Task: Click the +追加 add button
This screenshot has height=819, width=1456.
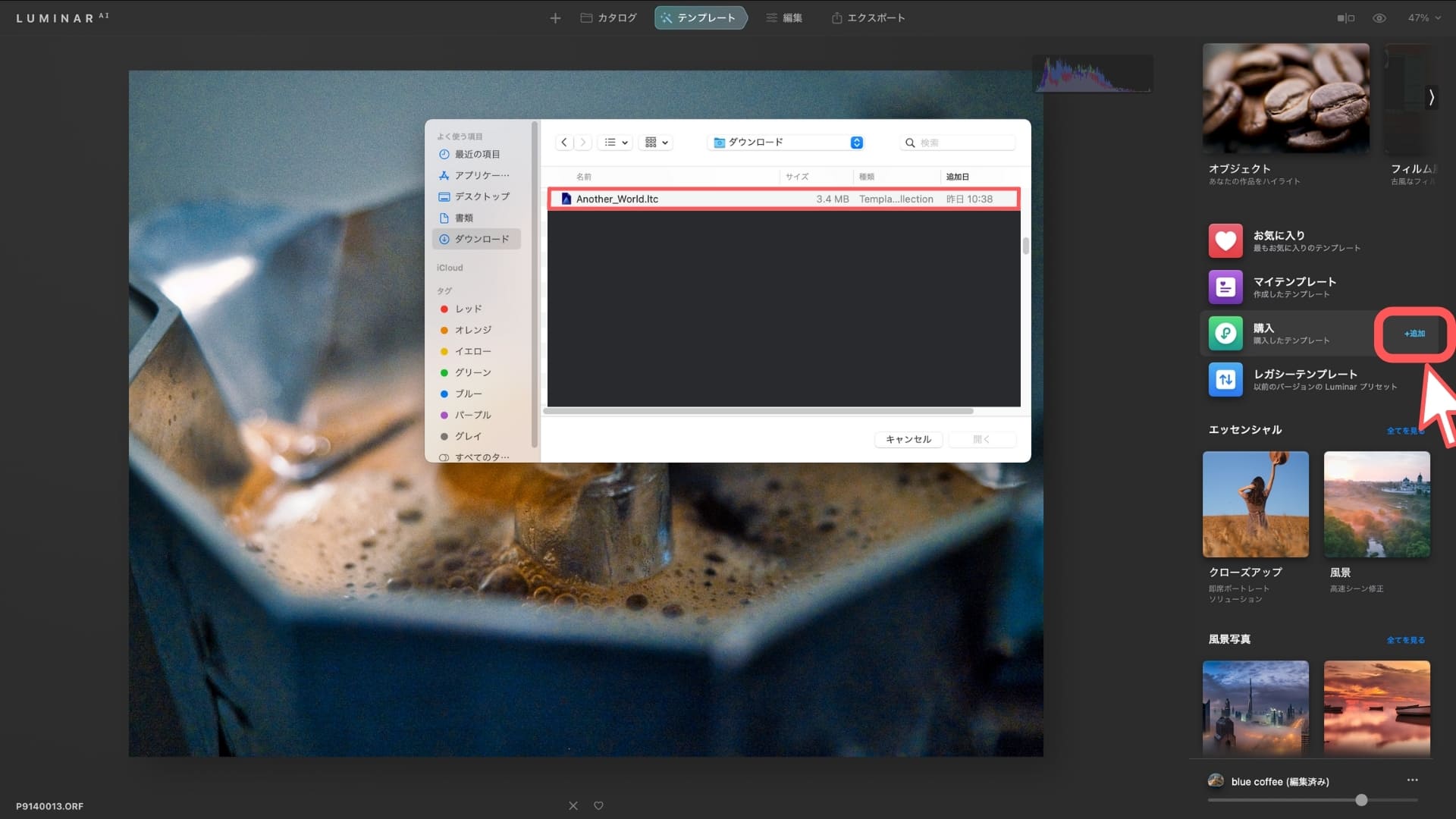Action: point(1414,334)
